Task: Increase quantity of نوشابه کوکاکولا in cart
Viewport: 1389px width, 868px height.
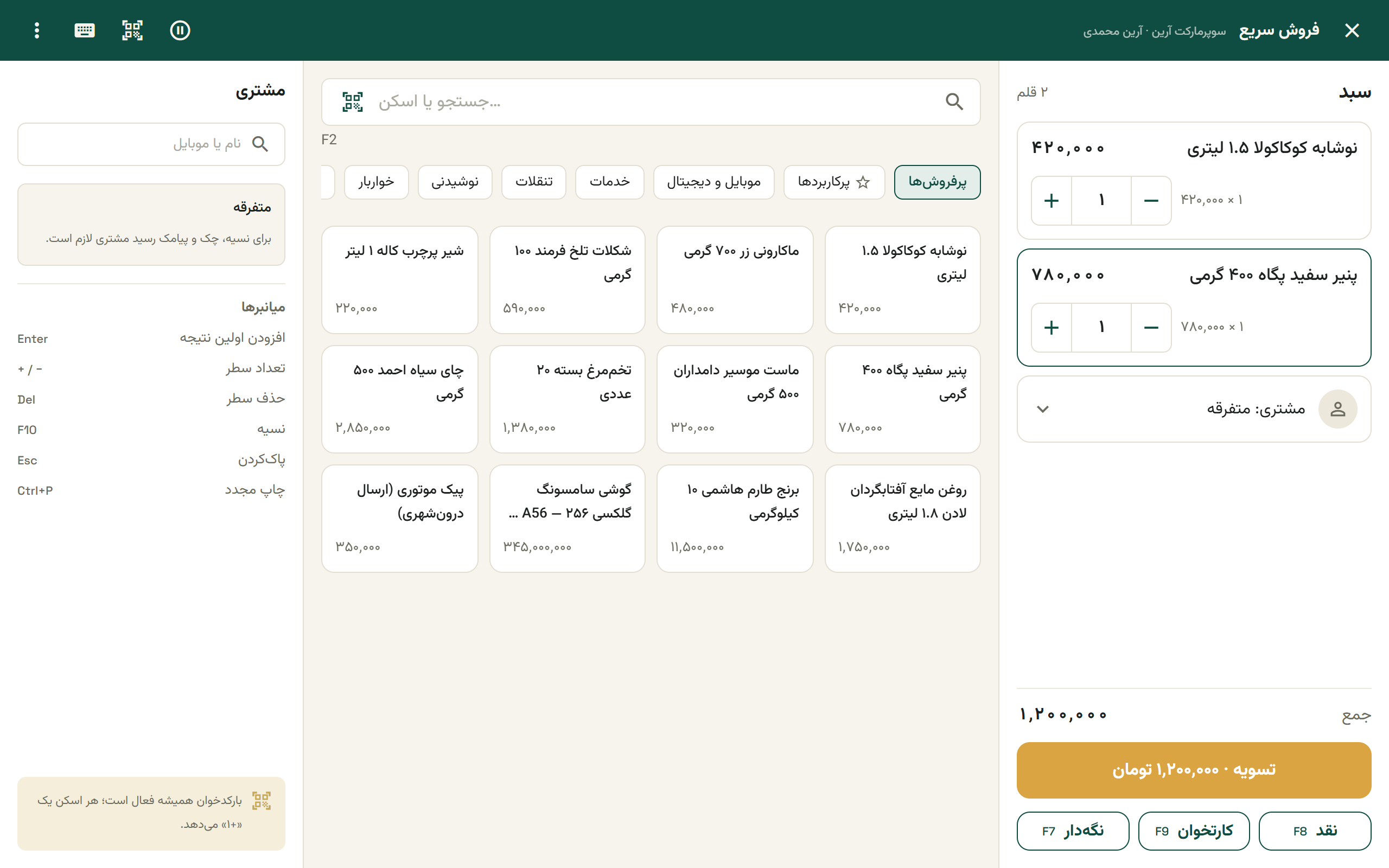Action: (x=1051, y=200)
